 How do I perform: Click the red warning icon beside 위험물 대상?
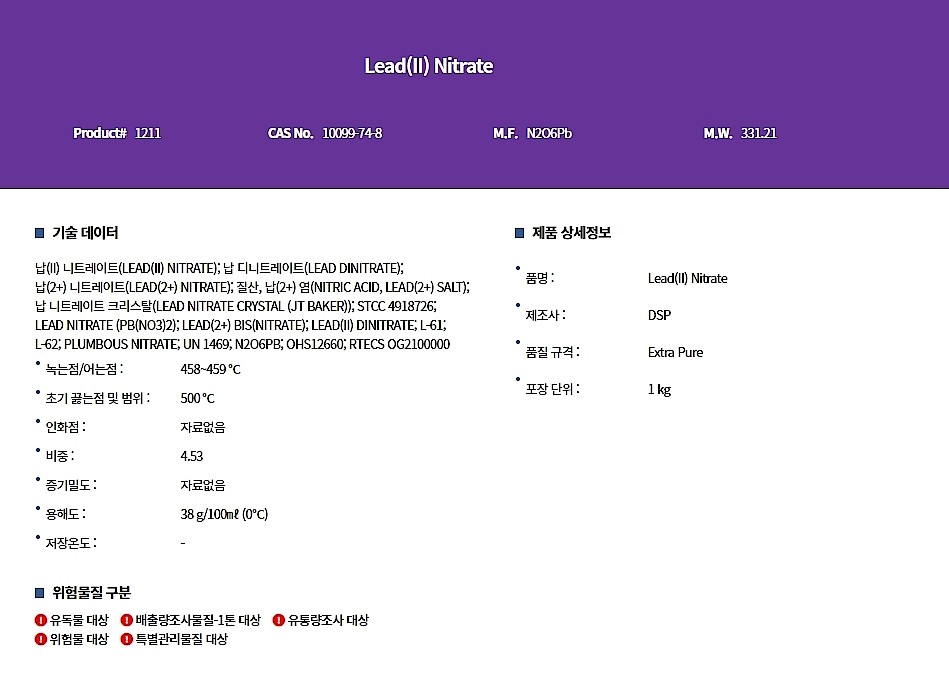(41, 639)
